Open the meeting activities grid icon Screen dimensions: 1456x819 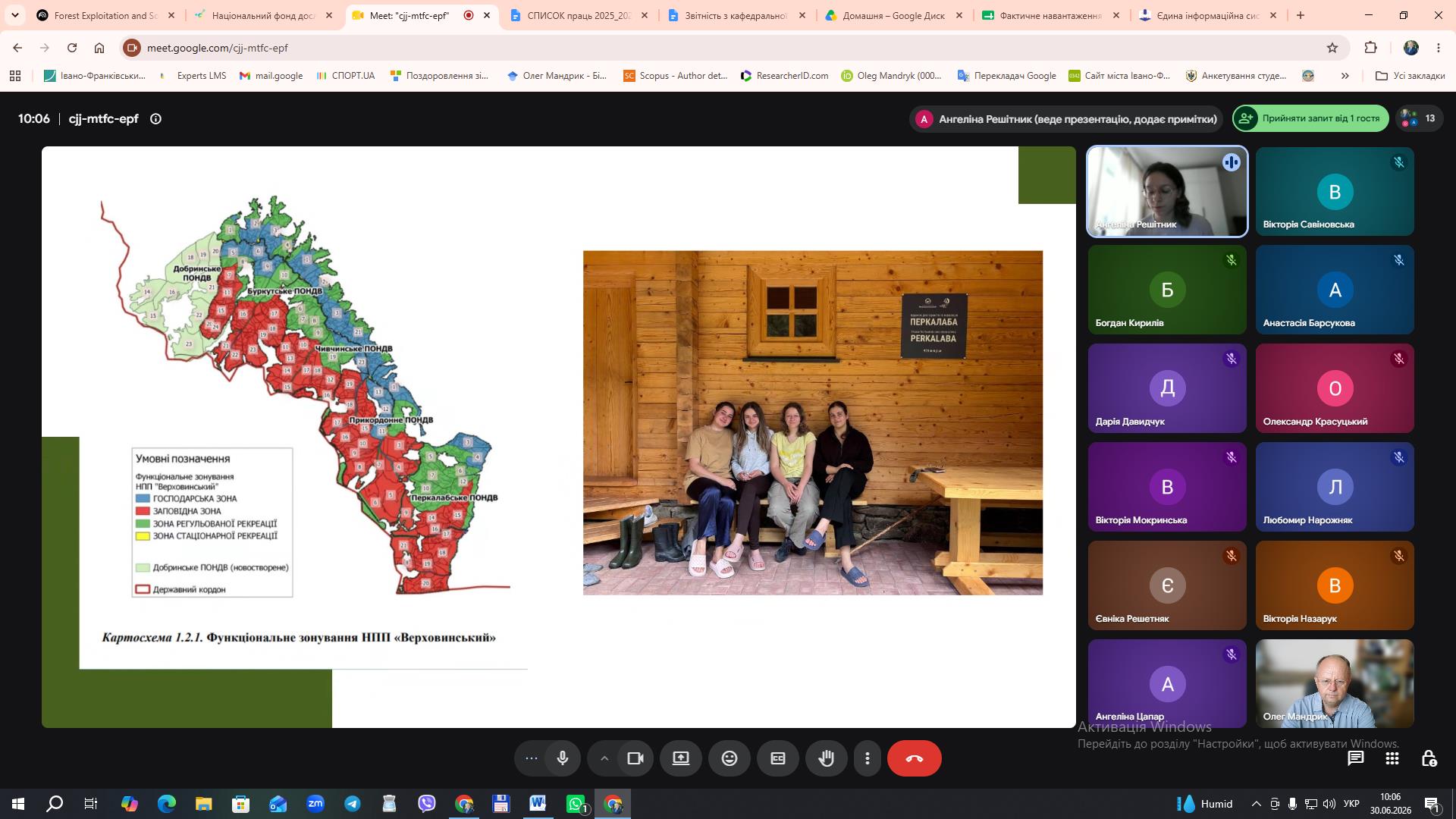coord(1392,758)
